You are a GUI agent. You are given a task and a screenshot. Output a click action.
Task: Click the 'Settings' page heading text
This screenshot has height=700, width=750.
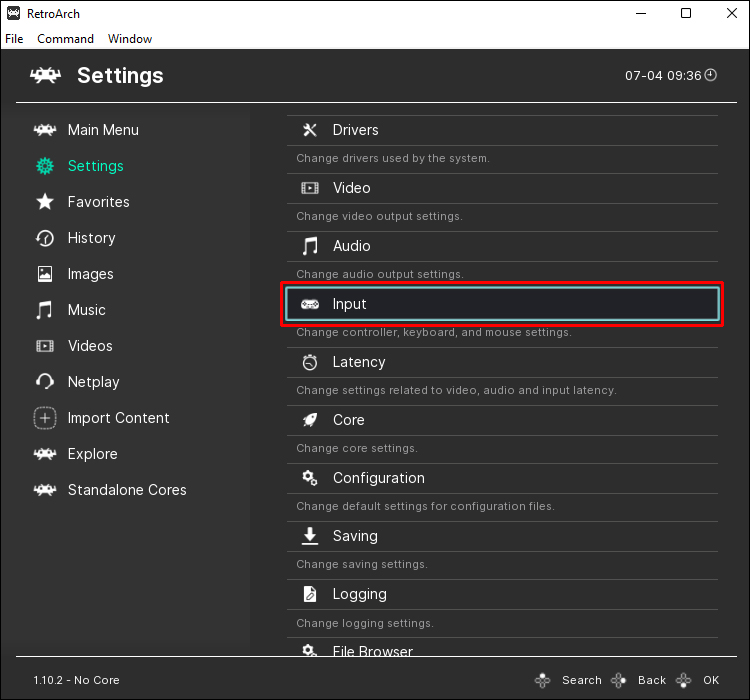click(121, 76)
